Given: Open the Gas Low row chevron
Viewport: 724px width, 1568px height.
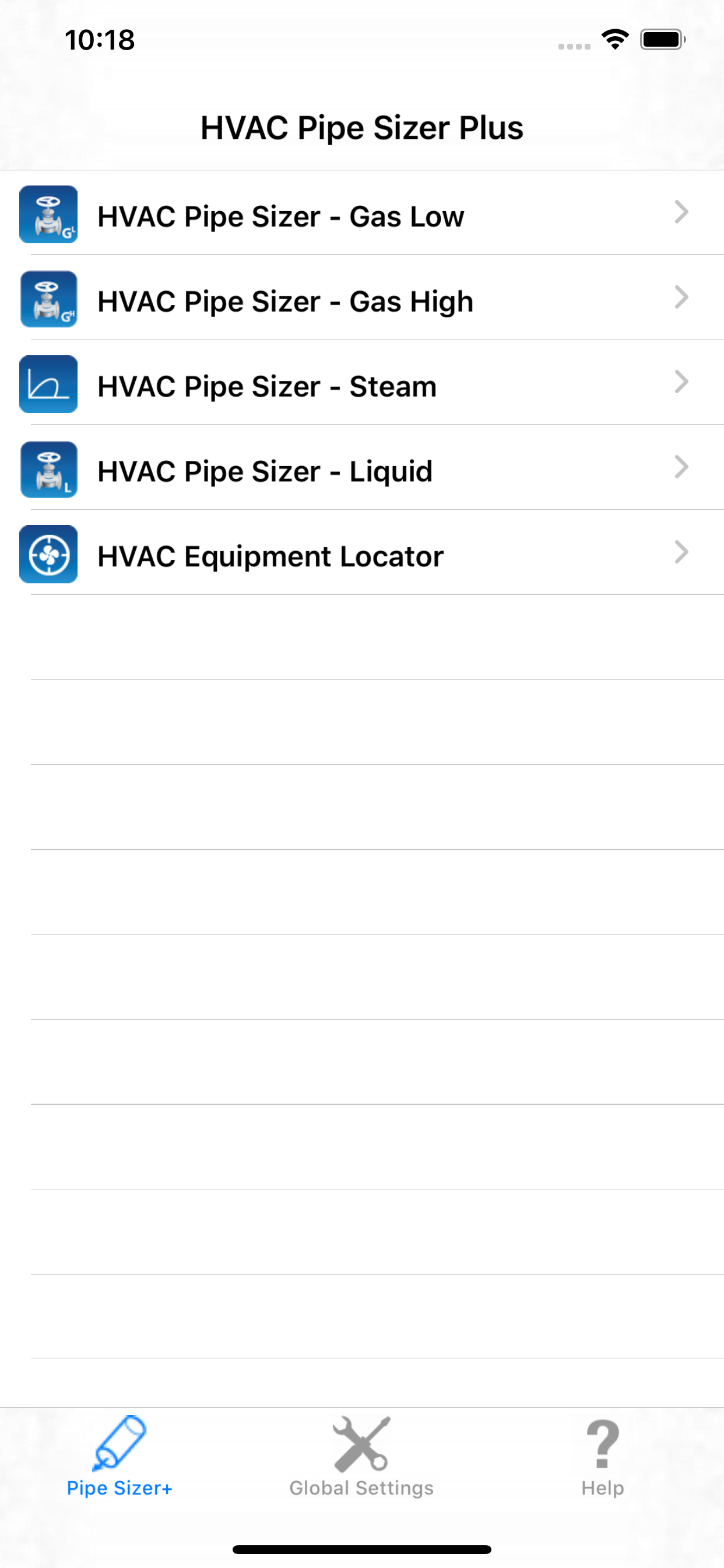Looking at the screenshot, I should (681, 212).
